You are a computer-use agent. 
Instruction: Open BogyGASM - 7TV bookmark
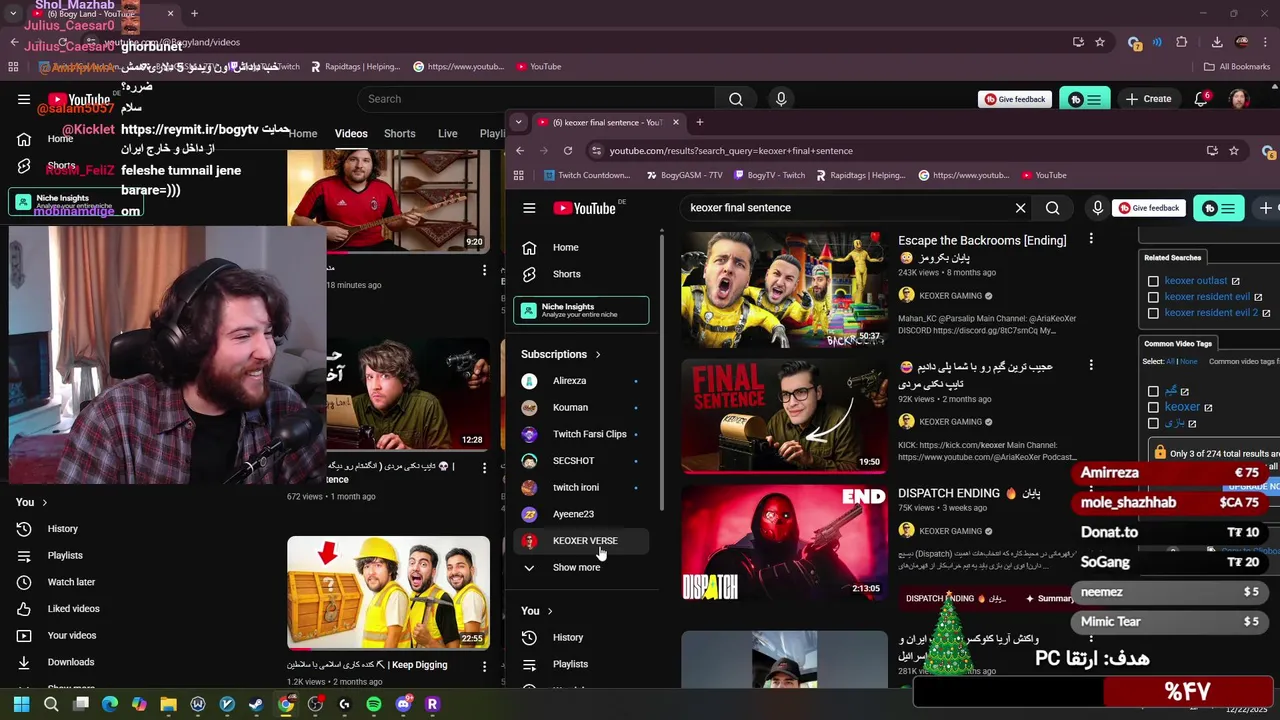tap(685, 176)
